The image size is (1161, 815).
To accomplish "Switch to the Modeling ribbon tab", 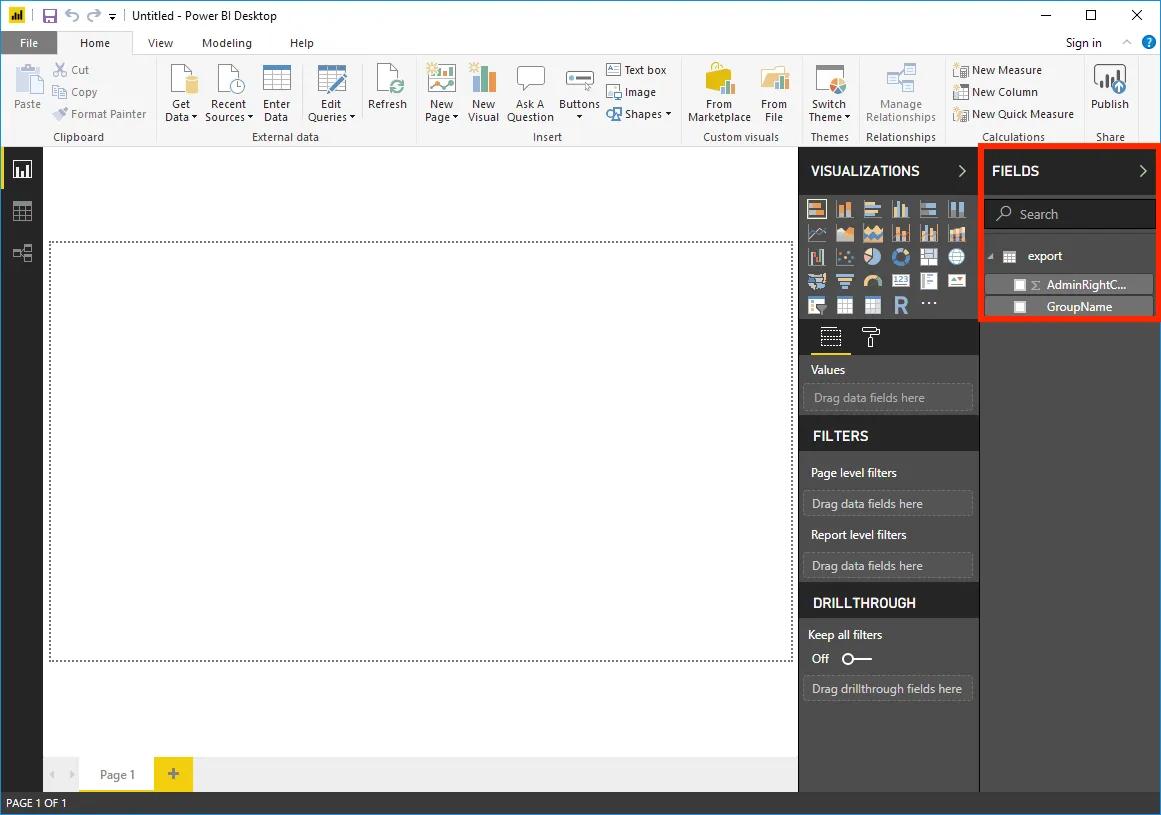I will tap(227, 43).
